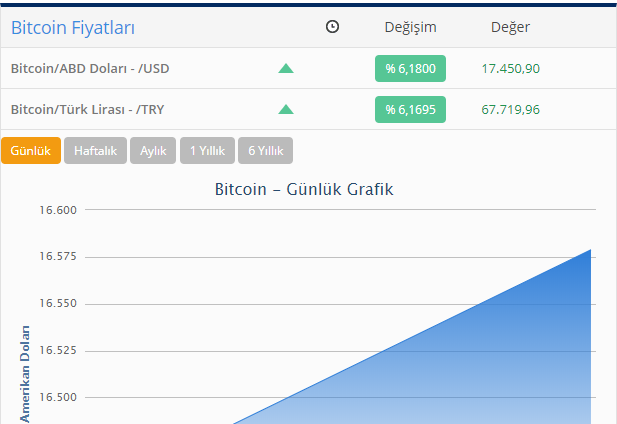Click the 16.550 axis label
The image size is (617, 424).
tap(58, 303)
